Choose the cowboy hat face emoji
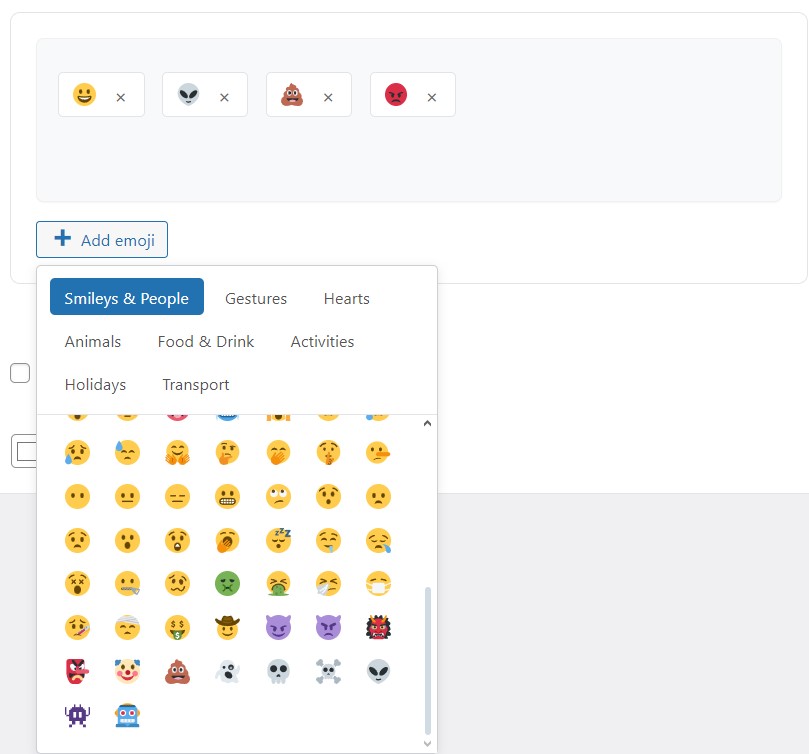This screenshot has height=754, width=809. point(227,628)
